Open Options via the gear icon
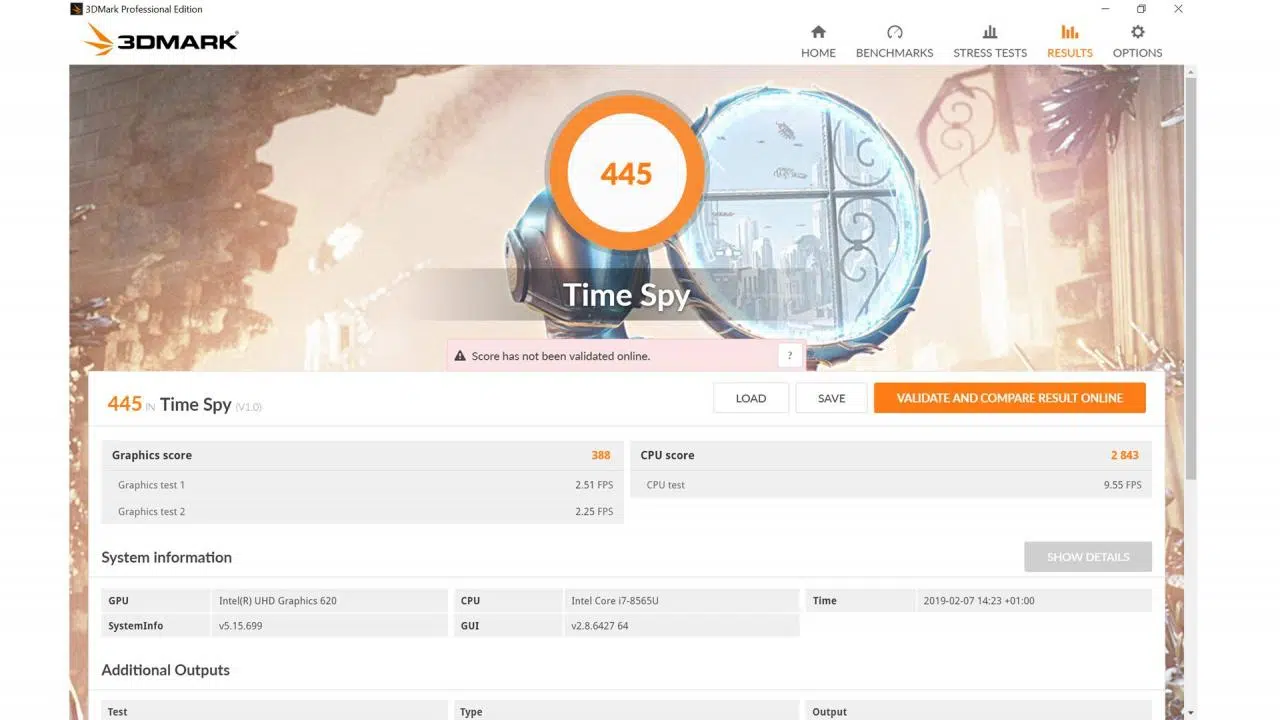 [1137, 32]
